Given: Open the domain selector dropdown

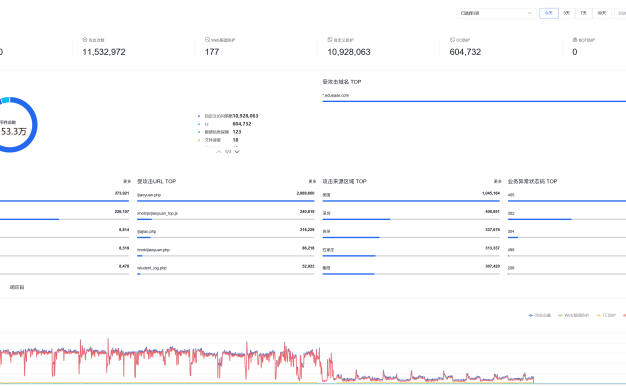Looking at the screenshot, I should point(496,13).
